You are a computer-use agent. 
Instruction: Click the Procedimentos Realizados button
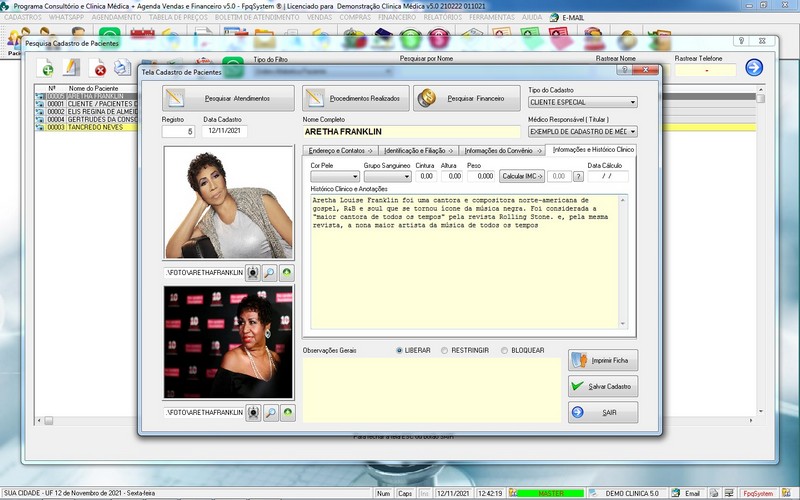(356, 98)
